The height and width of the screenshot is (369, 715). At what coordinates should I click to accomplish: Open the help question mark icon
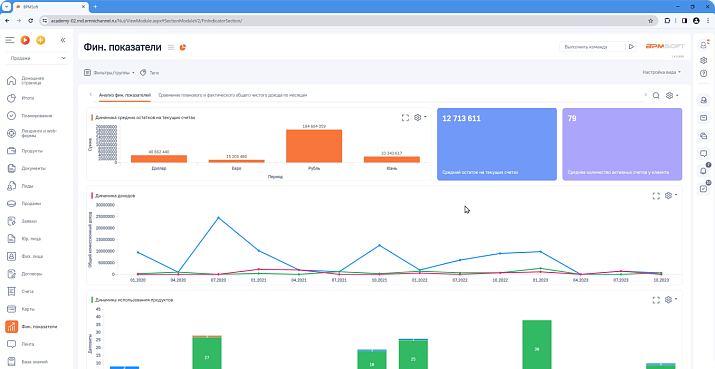[703, 73]
